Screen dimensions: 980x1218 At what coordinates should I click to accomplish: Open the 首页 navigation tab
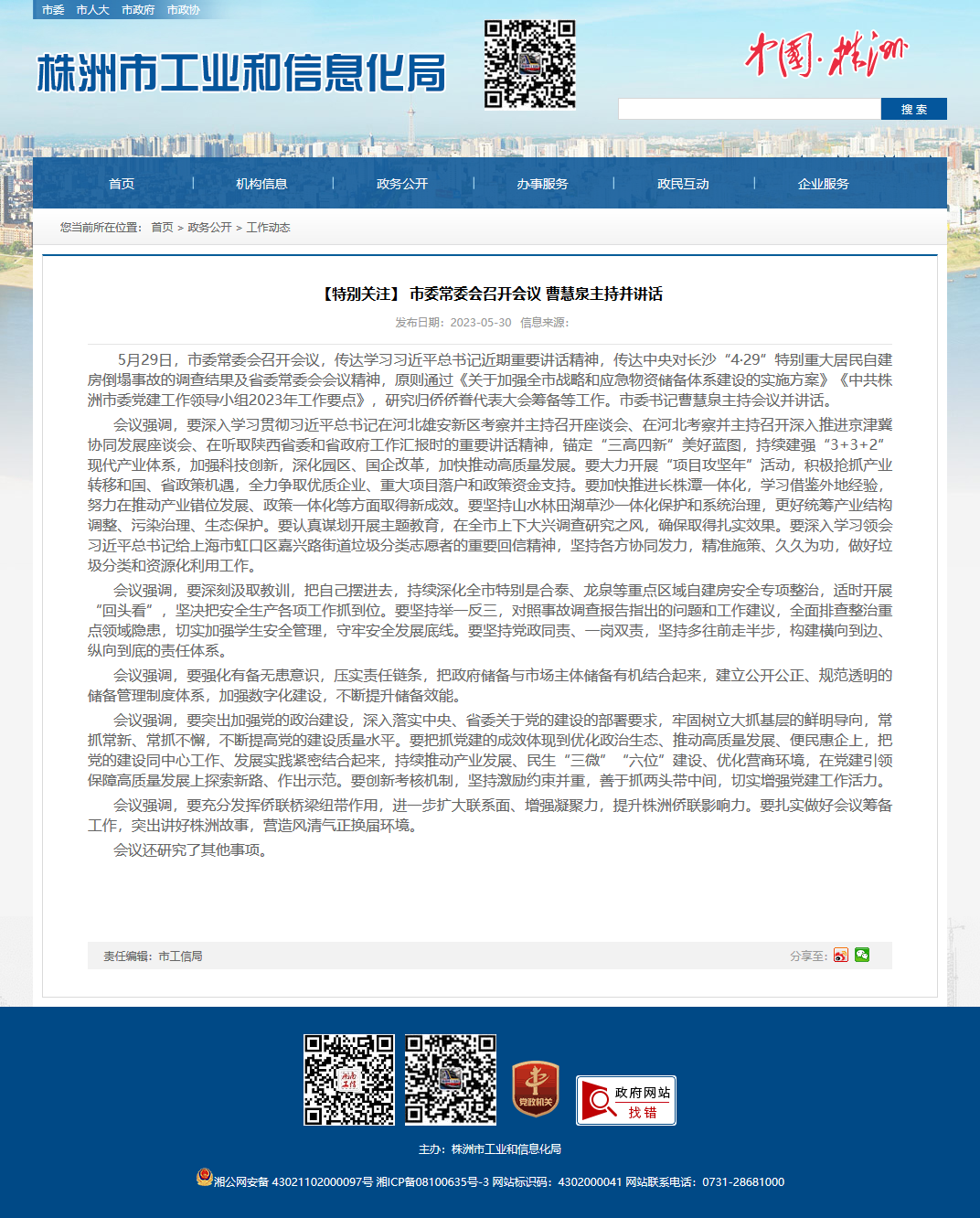(122, 184)
